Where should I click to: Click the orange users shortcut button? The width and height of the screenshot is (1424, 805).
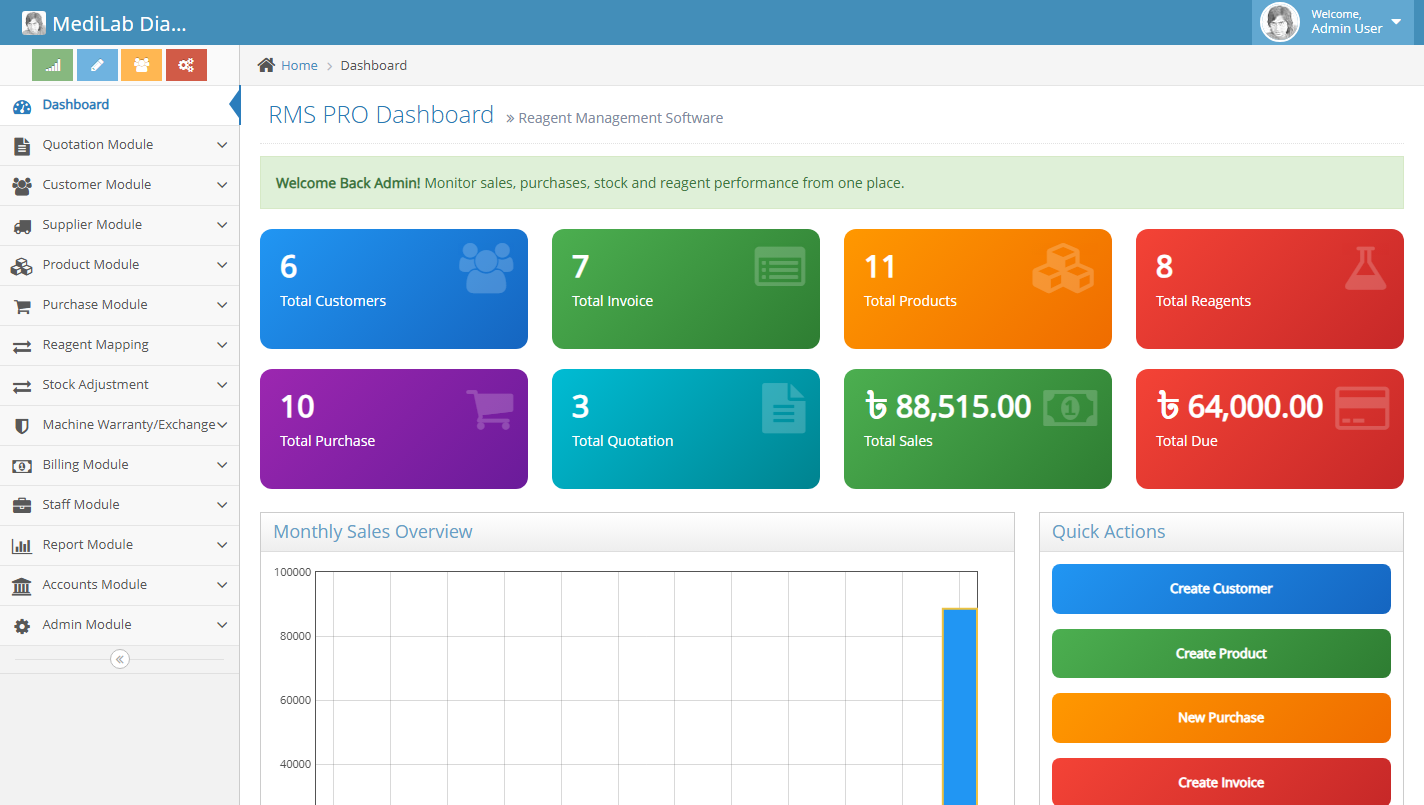141,65
